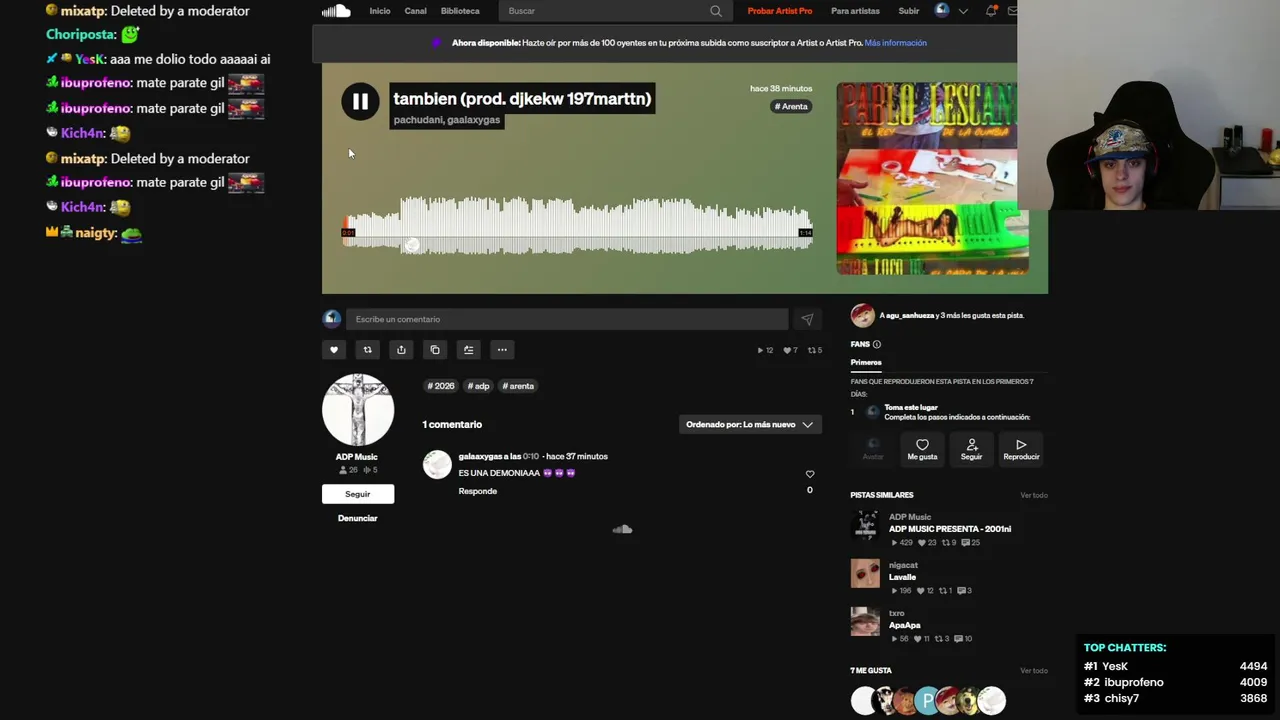Like the track with the heart button
This screenshot has width=1280, height=720.
(x=334, y=350)
